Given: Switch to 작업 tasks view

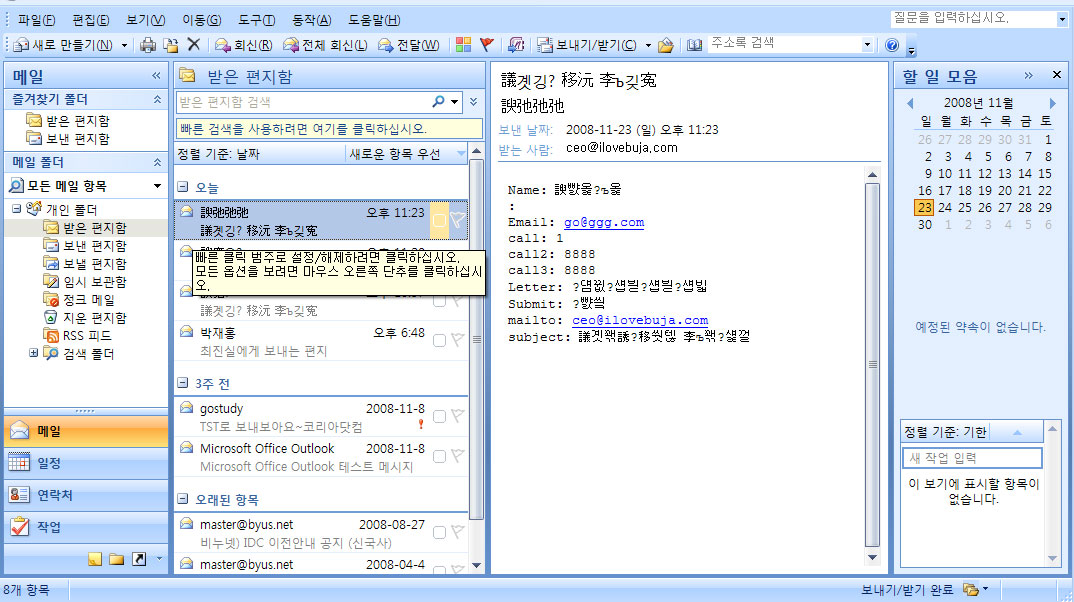Looking at the screenshot, I should 86,527.
